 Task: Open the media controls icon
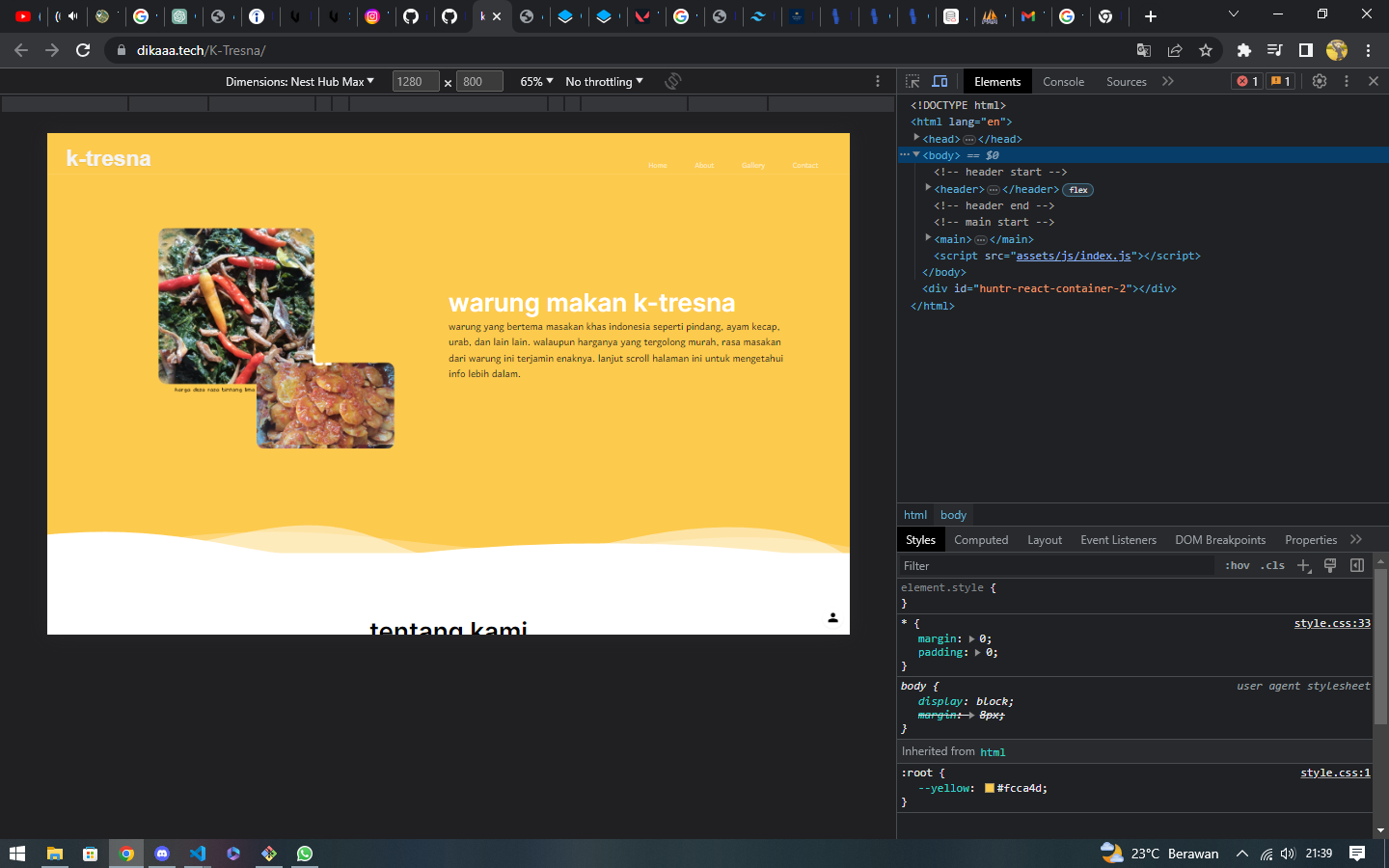pyautogui.click(x=1275, y=50)
